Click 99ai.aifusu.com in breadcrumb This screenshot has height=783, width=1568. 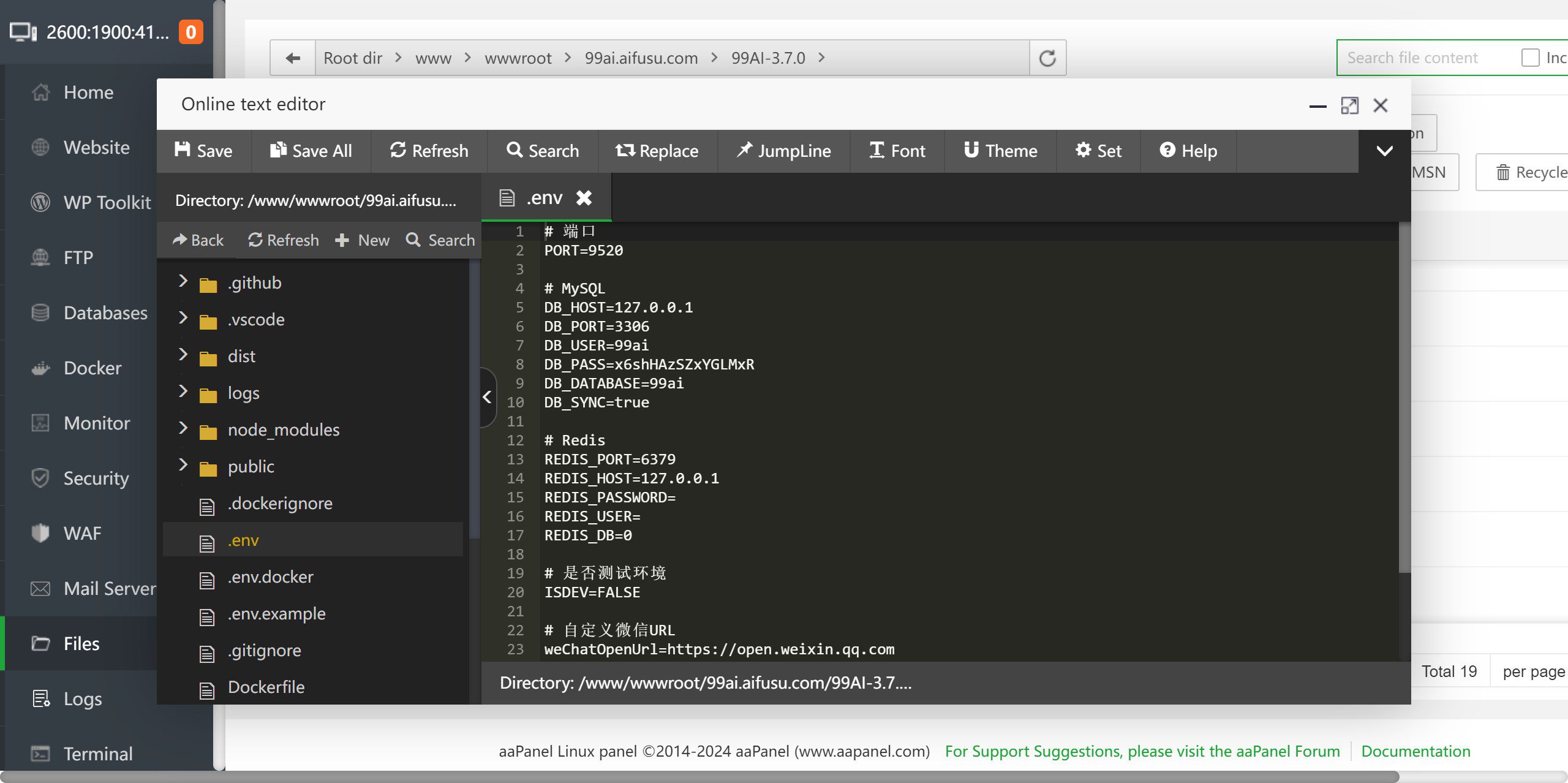coord(641,58)
